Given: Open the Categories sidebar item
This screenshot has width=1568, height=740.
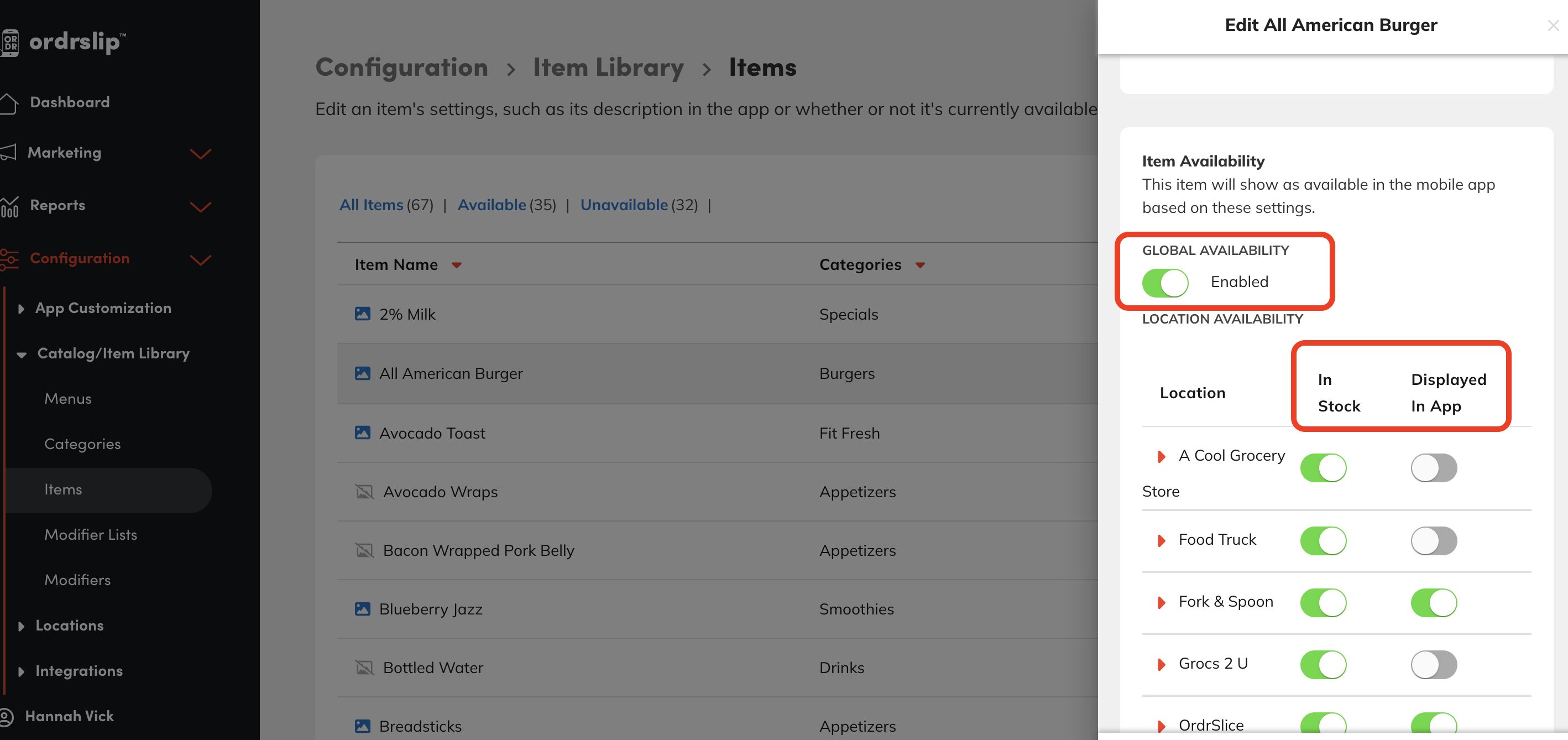Looking at the screenshot, I should click(82, 444).
